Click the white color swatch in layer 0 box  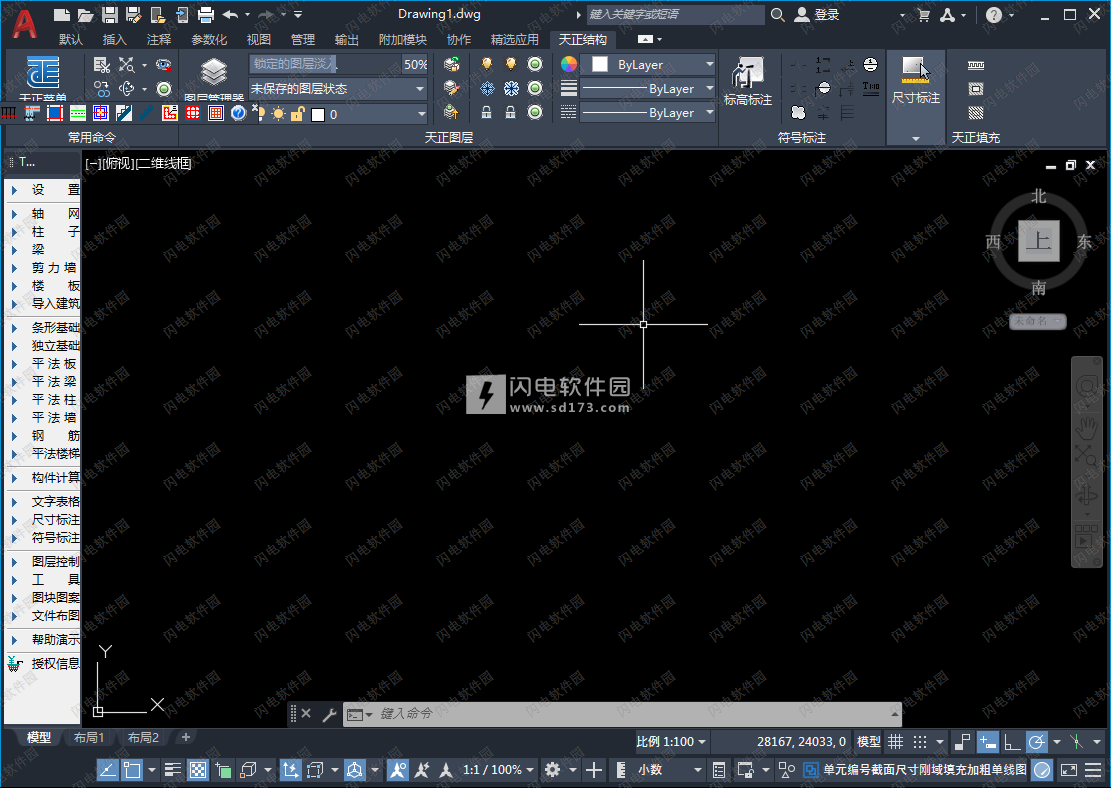[x=318, y=114]
